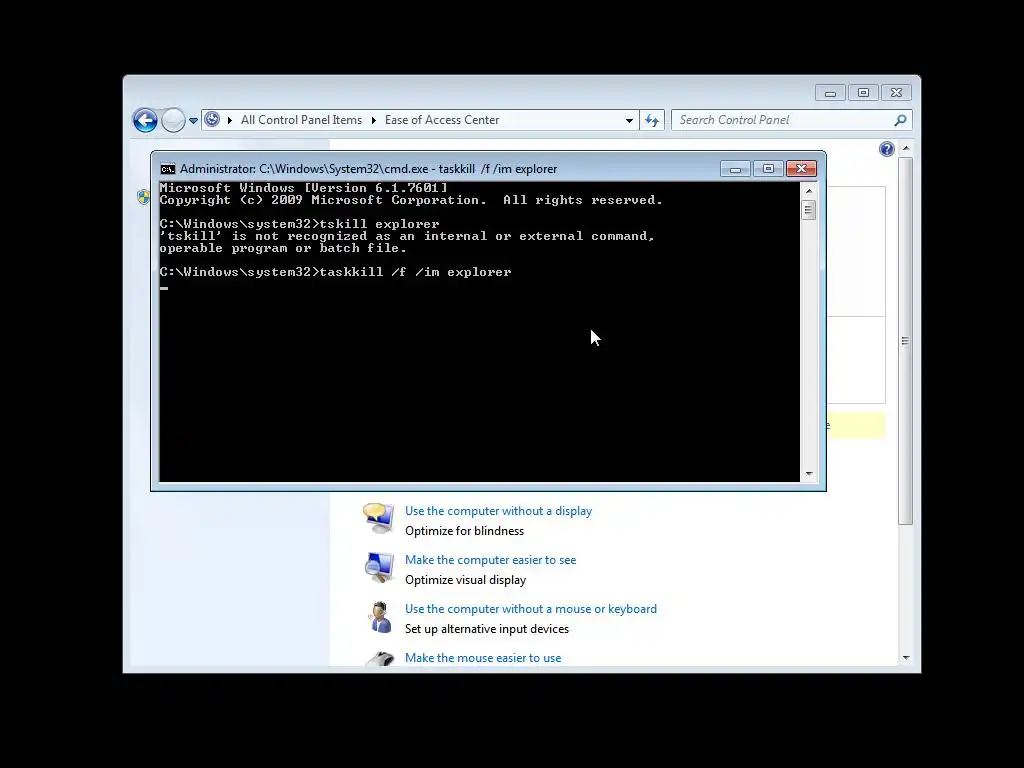
Task: Go back with the Control Panel back arrow
Action: (145, 120)
